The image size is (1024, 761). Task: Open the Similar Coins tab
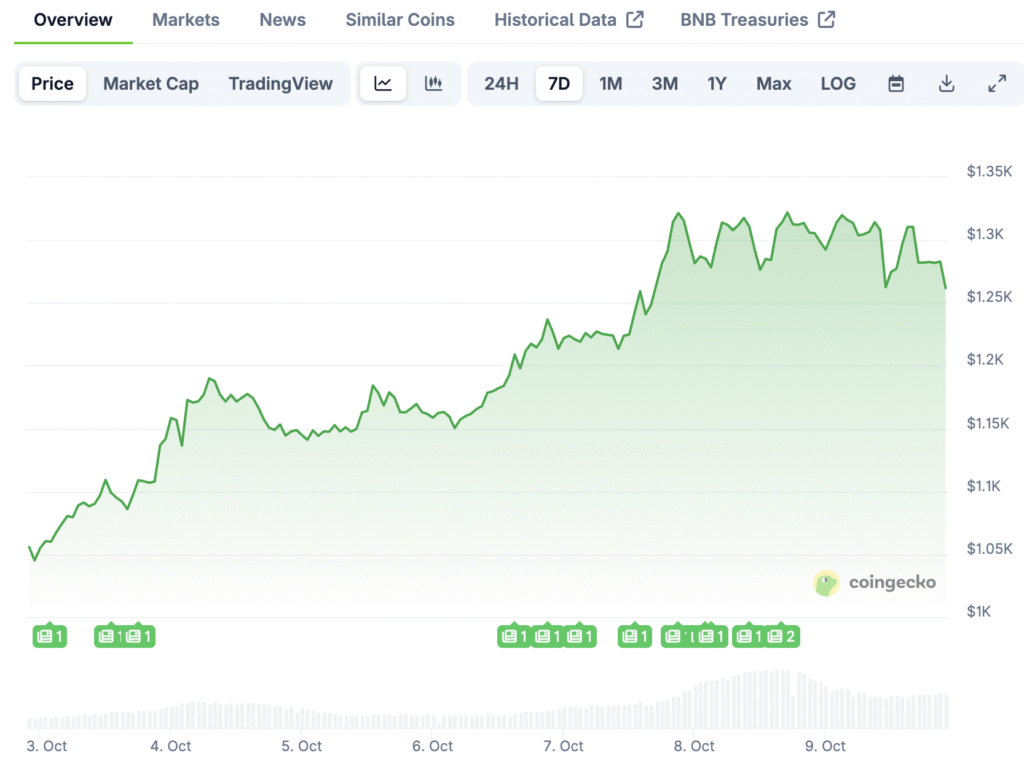(x=400, y=20)
